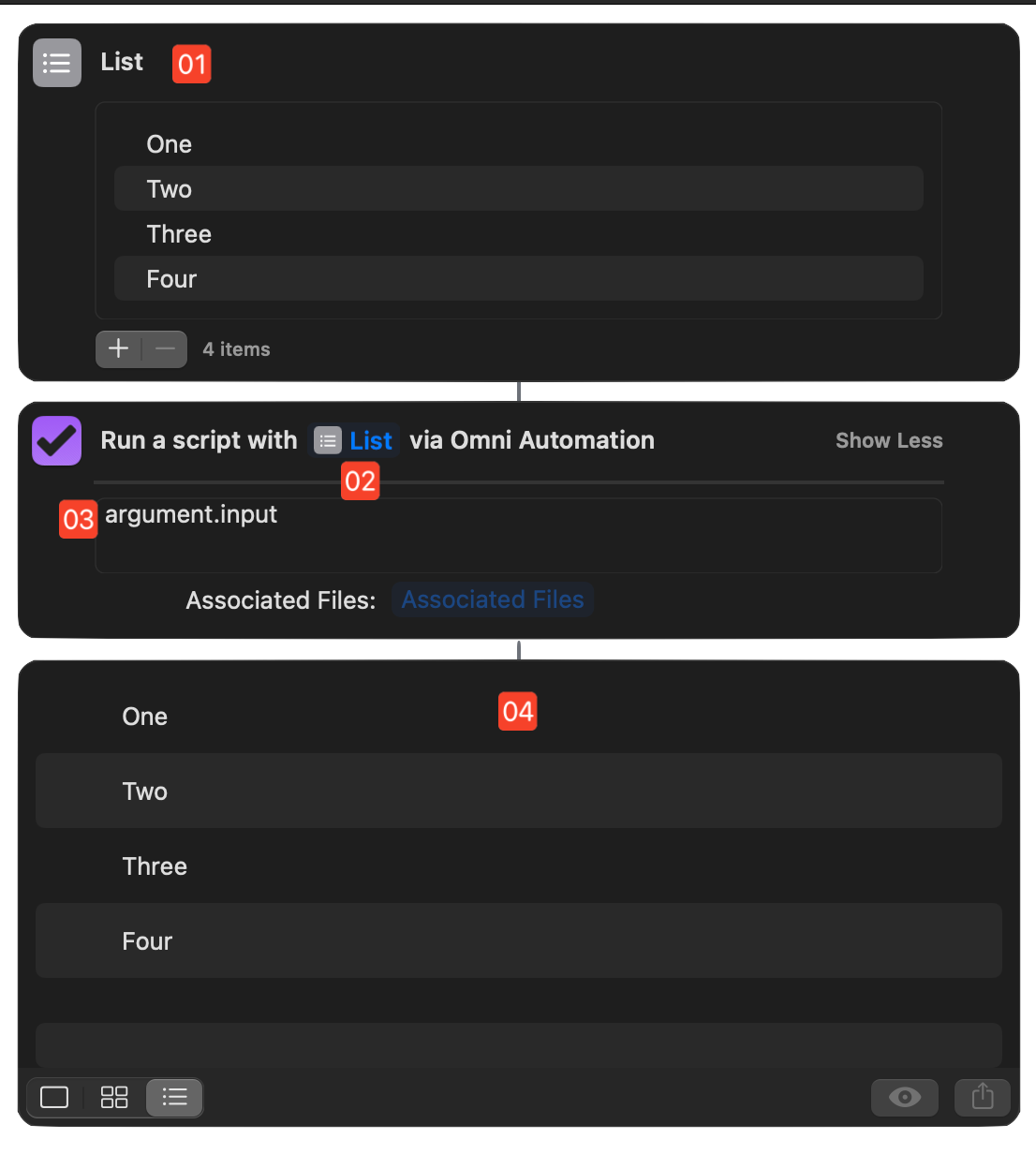The image size is (1036, 1154).
Task: Select item Three in the List action
Action: [518, 234]
